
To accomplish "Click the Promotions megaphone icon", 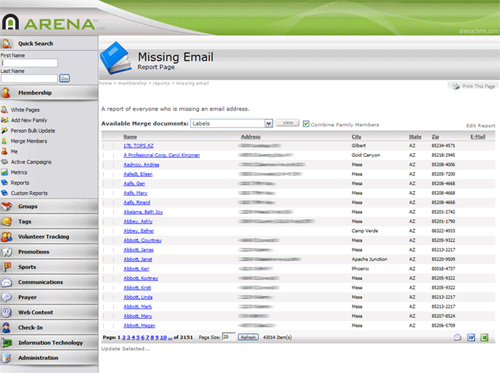I will 6,252.
